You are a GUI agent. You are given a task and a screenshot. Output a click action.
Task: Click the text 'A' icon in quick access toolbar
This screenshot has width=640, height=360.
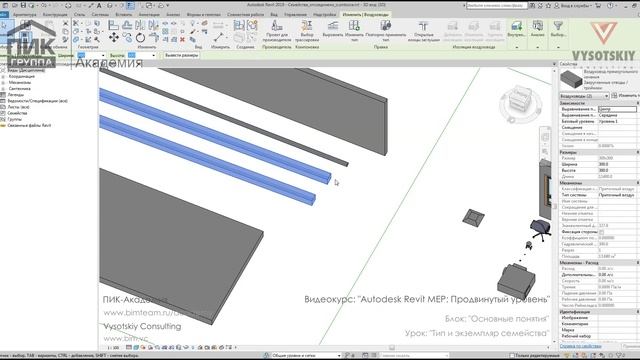(99, 5)
